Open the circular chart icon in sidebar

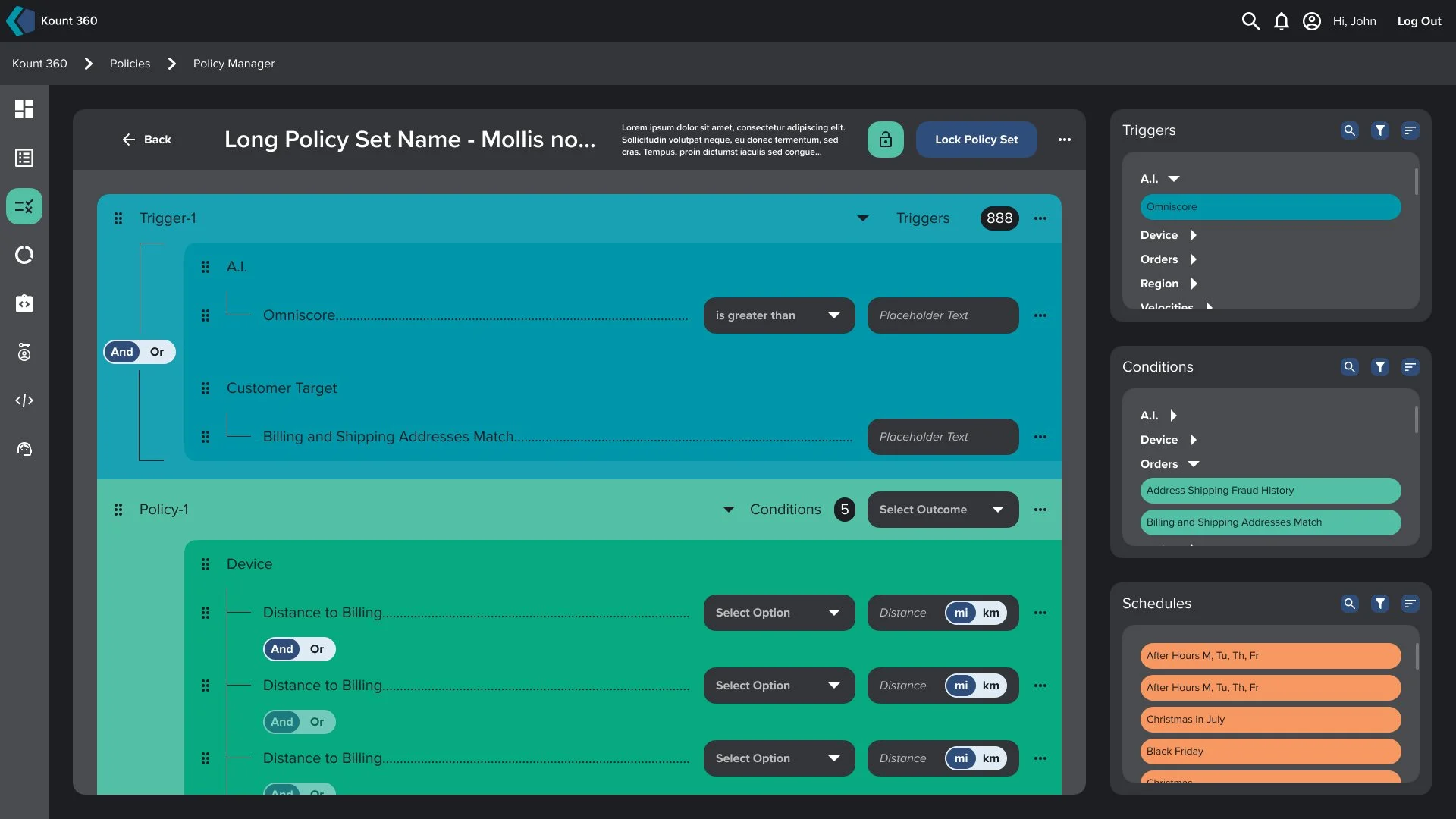(x=24, y=255)
